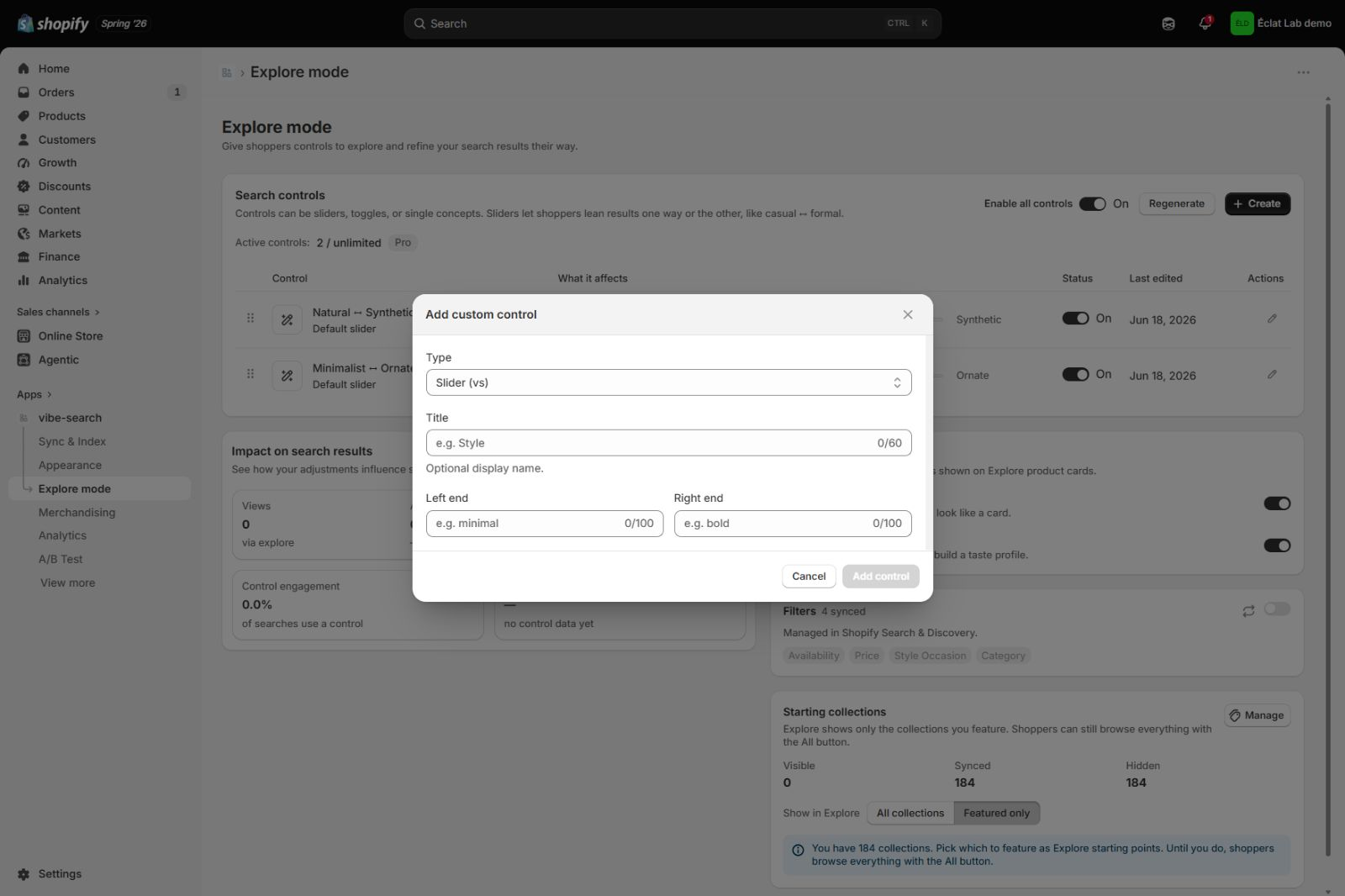Click the Style Occasion filter tag

[x=930, y=656]
